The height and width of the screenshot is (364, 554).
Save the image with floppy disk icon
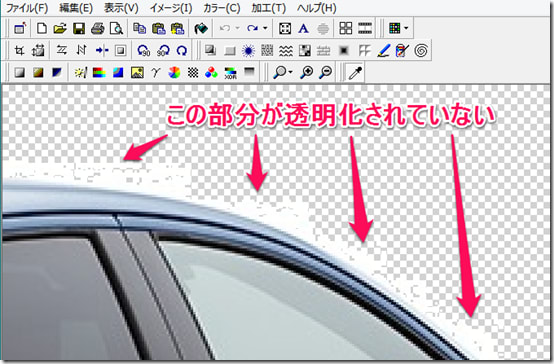click(79, 28)
